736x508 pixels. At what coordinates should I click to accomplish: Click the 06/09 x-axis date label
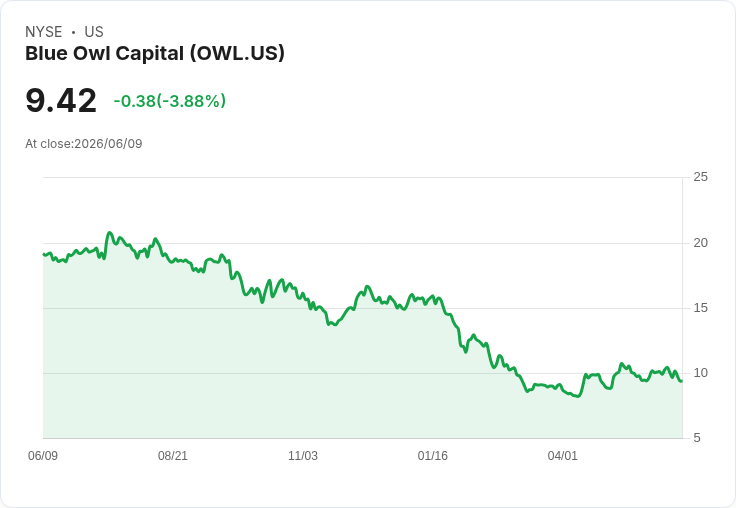pos(43,456)
